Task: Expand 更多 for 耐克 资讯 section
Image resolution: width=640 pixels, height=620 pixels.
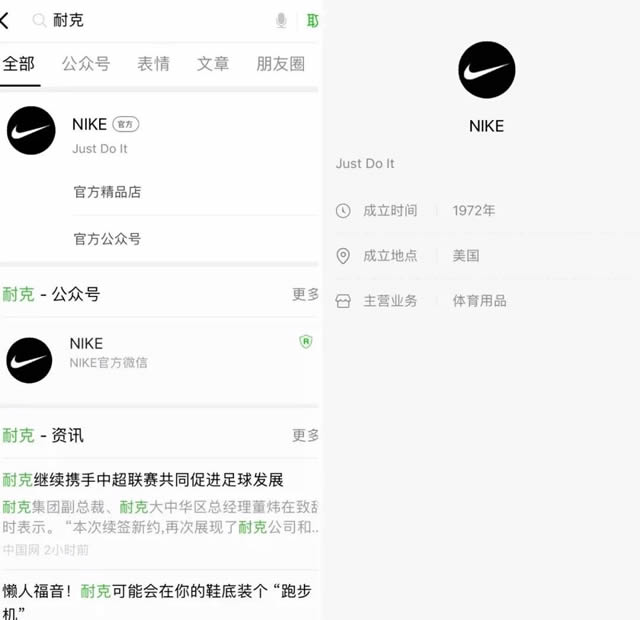Action: [305, 435]
